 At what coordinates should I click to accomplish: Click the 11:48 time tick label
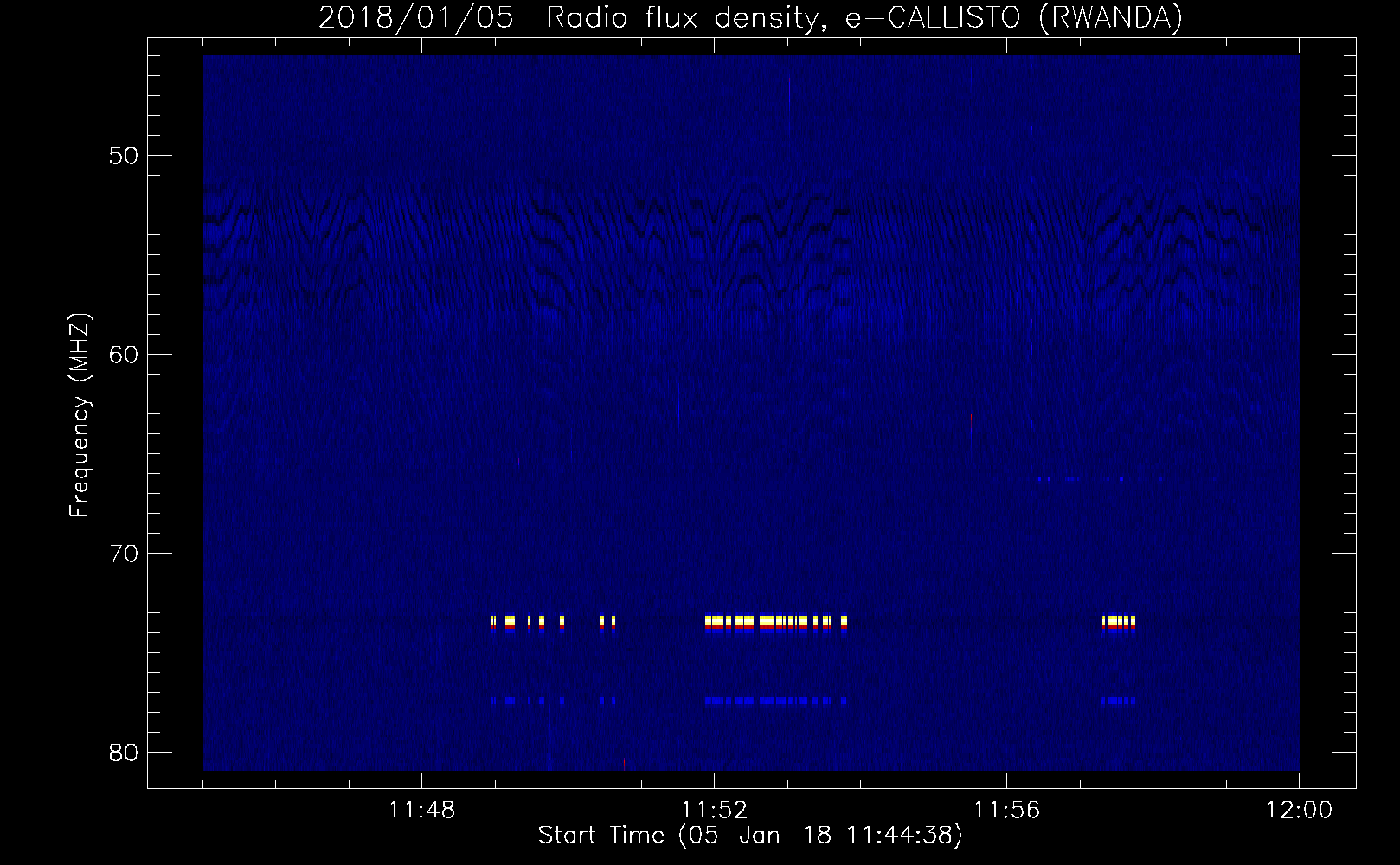coord(421,811)
